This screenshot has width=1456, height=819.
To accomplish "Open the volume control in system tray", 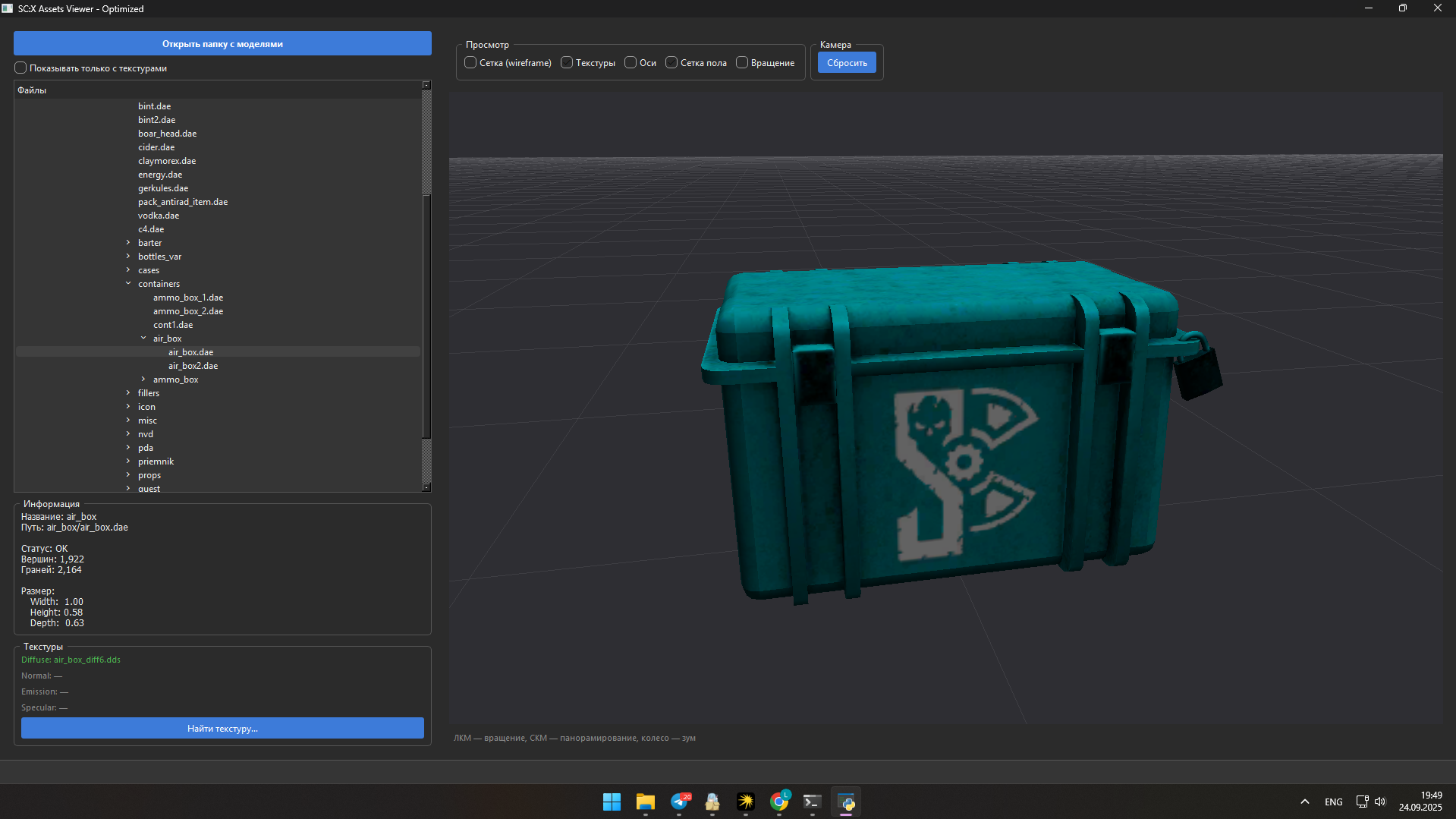I will tap(1380, 802).
